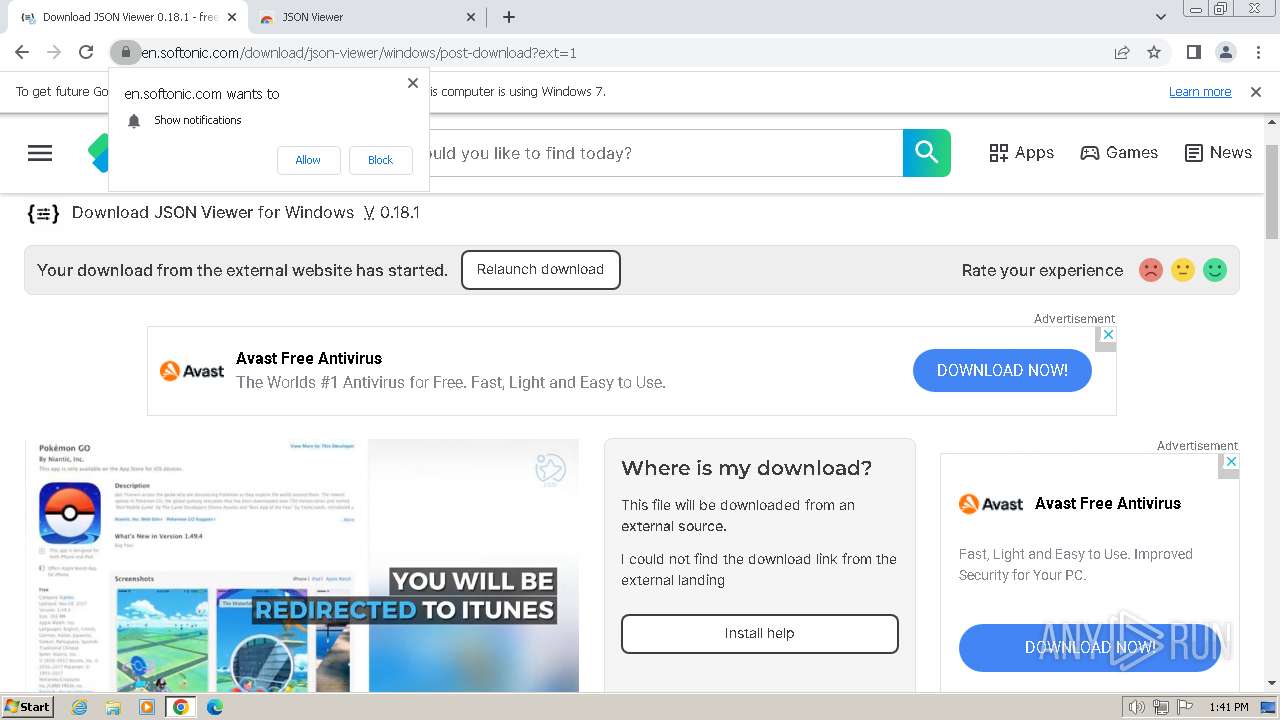Rate experience with yellow neutral face
Viewport: 1280px width, 720px height.
tap(1183, 270)
